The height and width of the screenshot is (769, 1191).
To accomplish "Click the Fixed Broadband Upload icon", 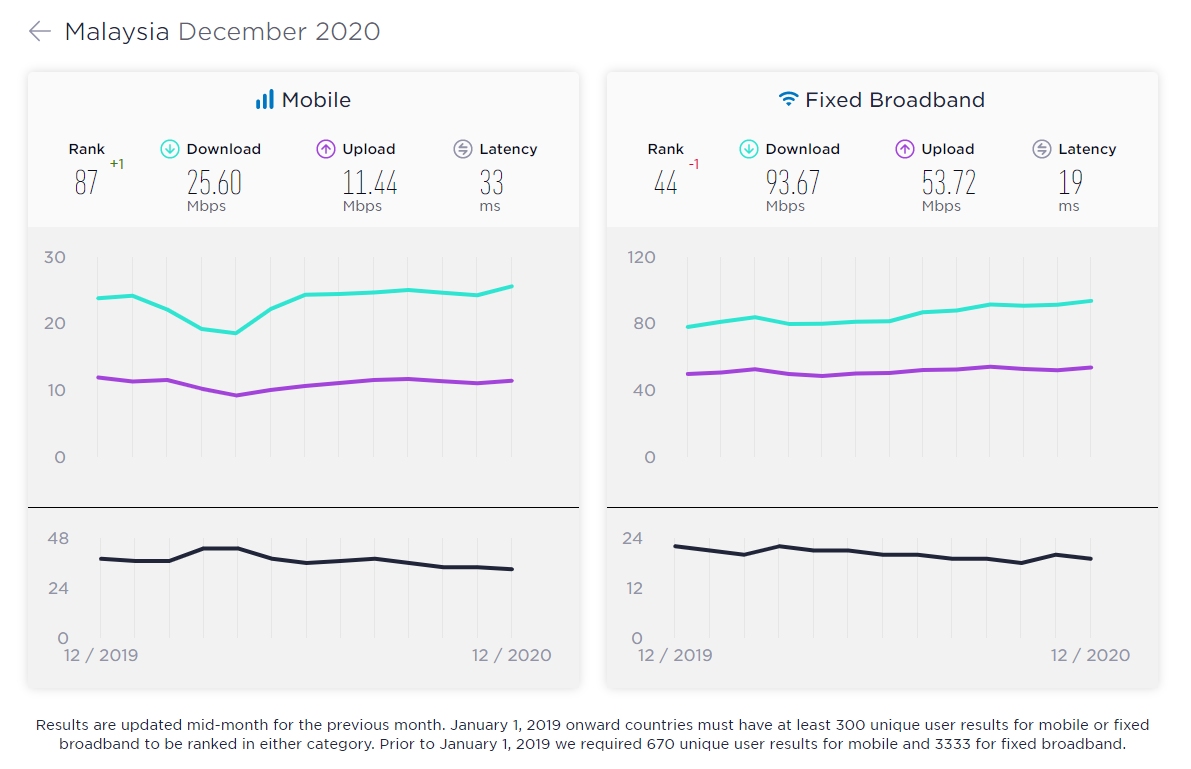I will coord(905,149).
